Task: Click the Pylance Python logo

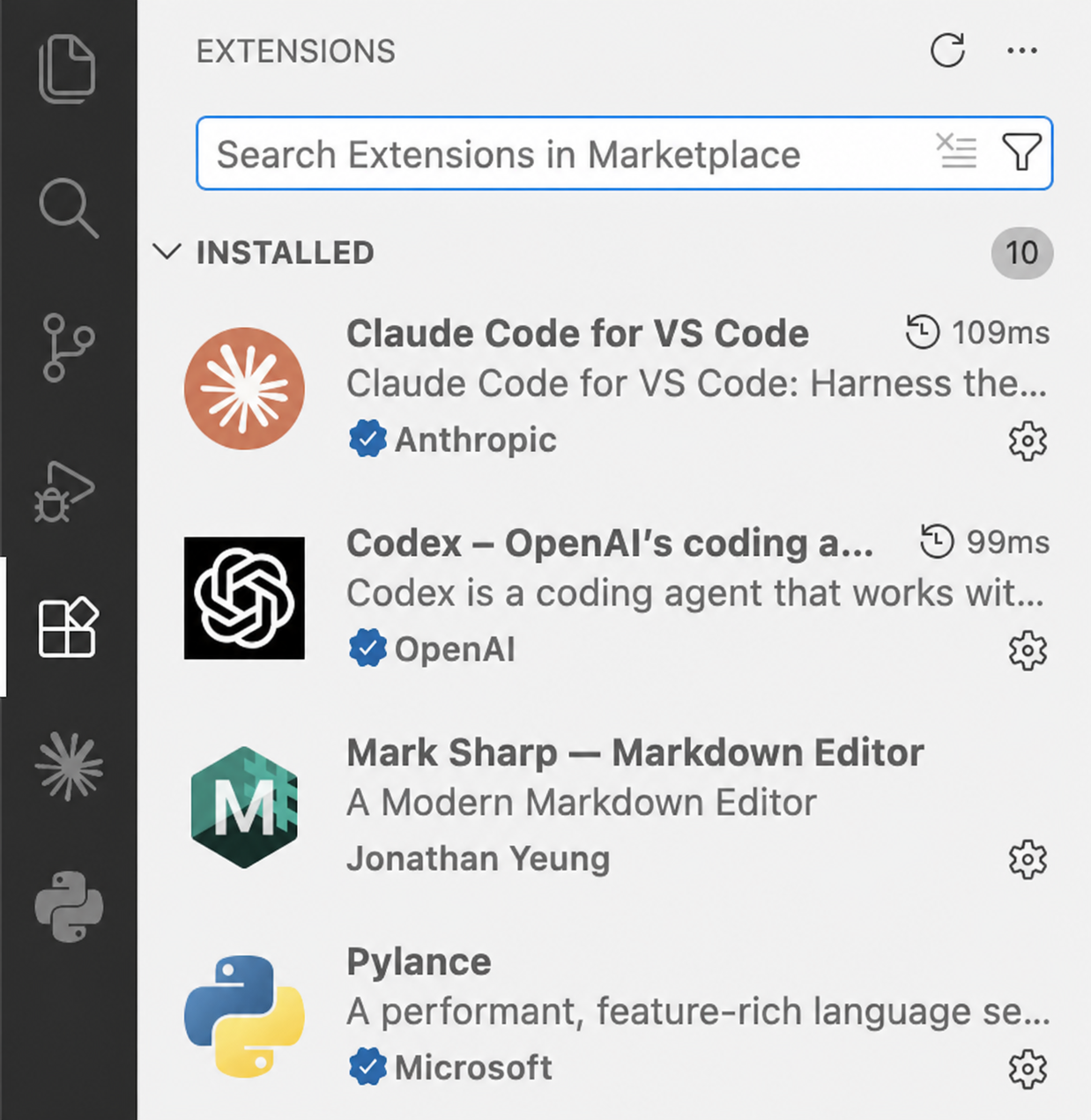Action: [244, 1017]
